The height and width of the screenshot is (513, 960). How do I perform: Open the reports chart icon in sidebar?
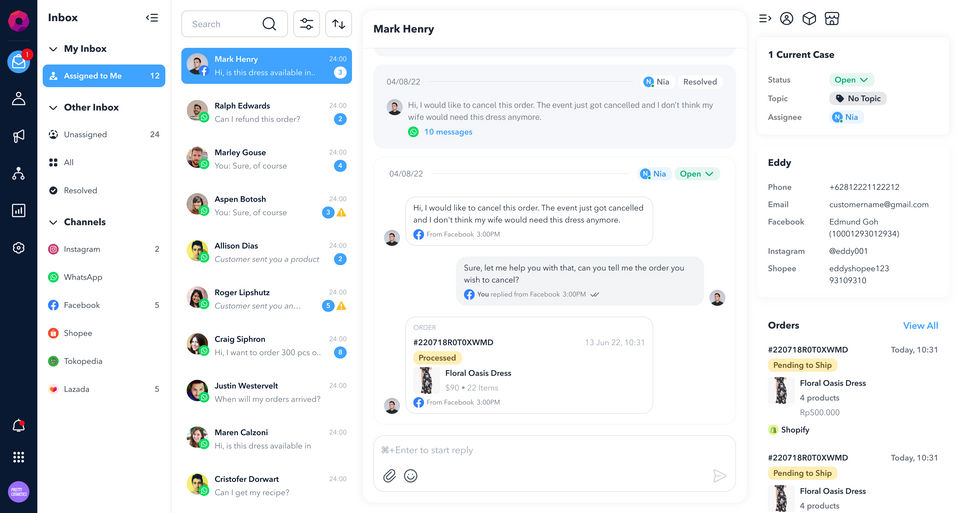tap(18, 211)
